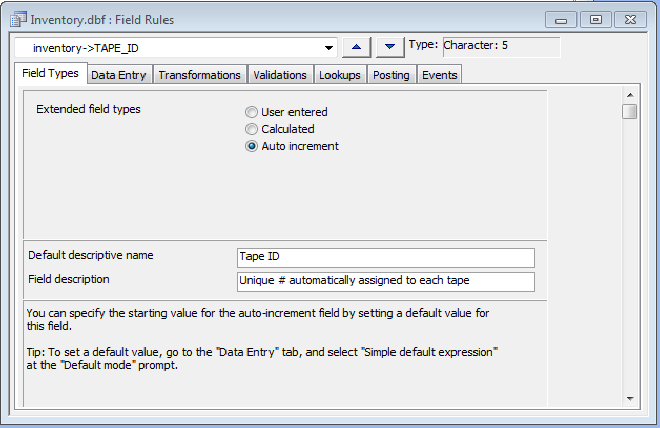Click the Default descriptive name input field

(386, 258)
